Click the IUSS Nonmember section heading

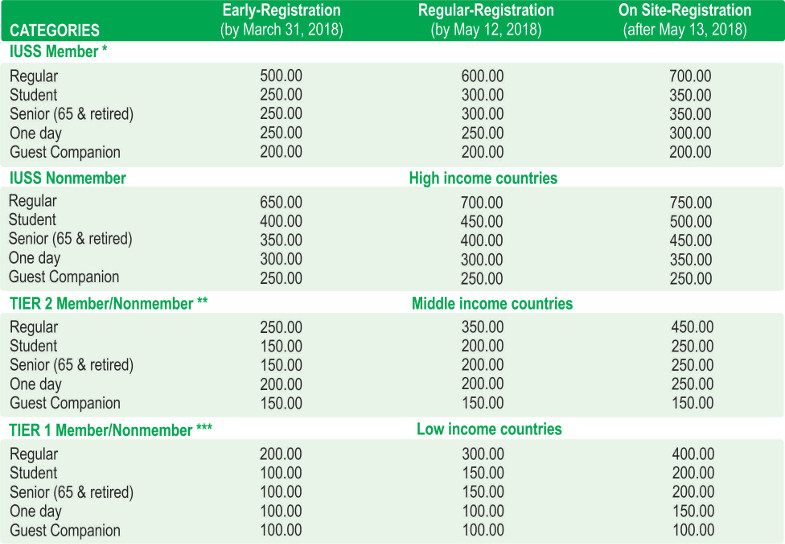(x=67, y=178)
